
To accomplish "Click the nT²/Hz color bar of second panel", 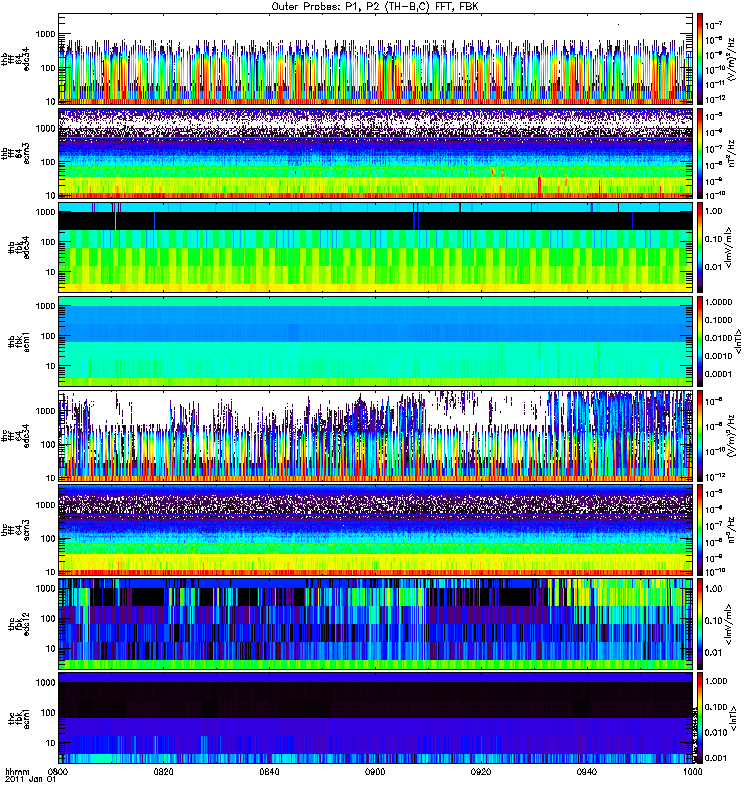I will 700,153.
